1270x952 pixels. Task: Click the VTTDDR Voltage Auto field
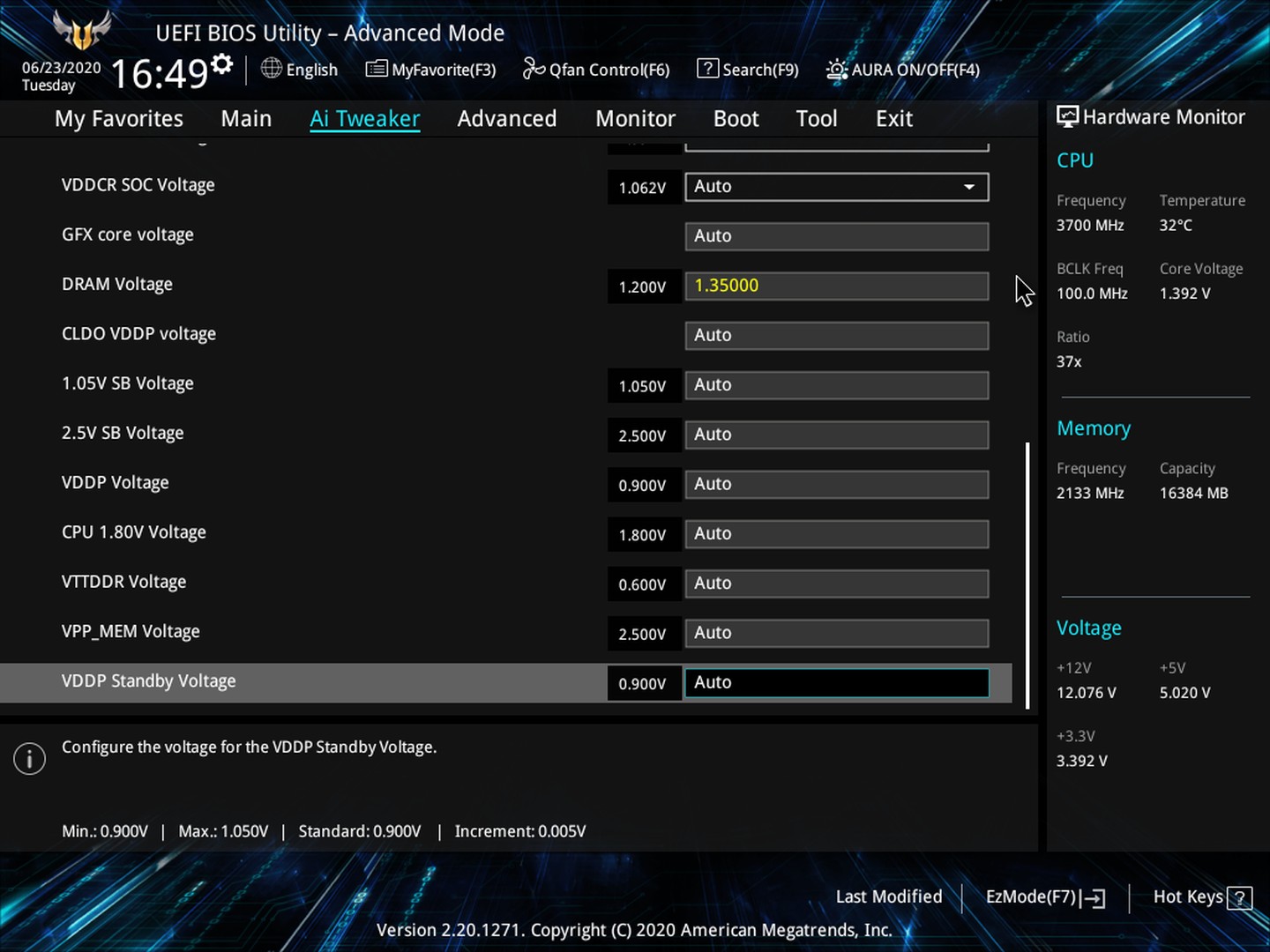(x=836, y=584)
